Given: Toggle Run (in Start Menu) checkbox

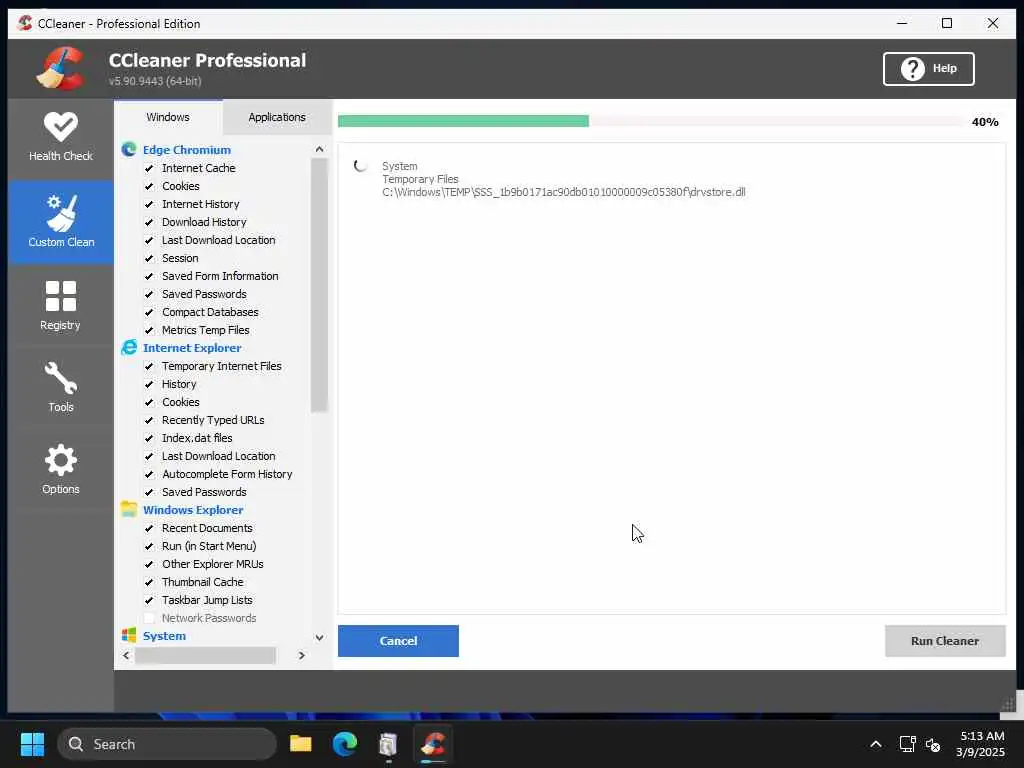Looking at the screenshot, I should click(149, 546).
